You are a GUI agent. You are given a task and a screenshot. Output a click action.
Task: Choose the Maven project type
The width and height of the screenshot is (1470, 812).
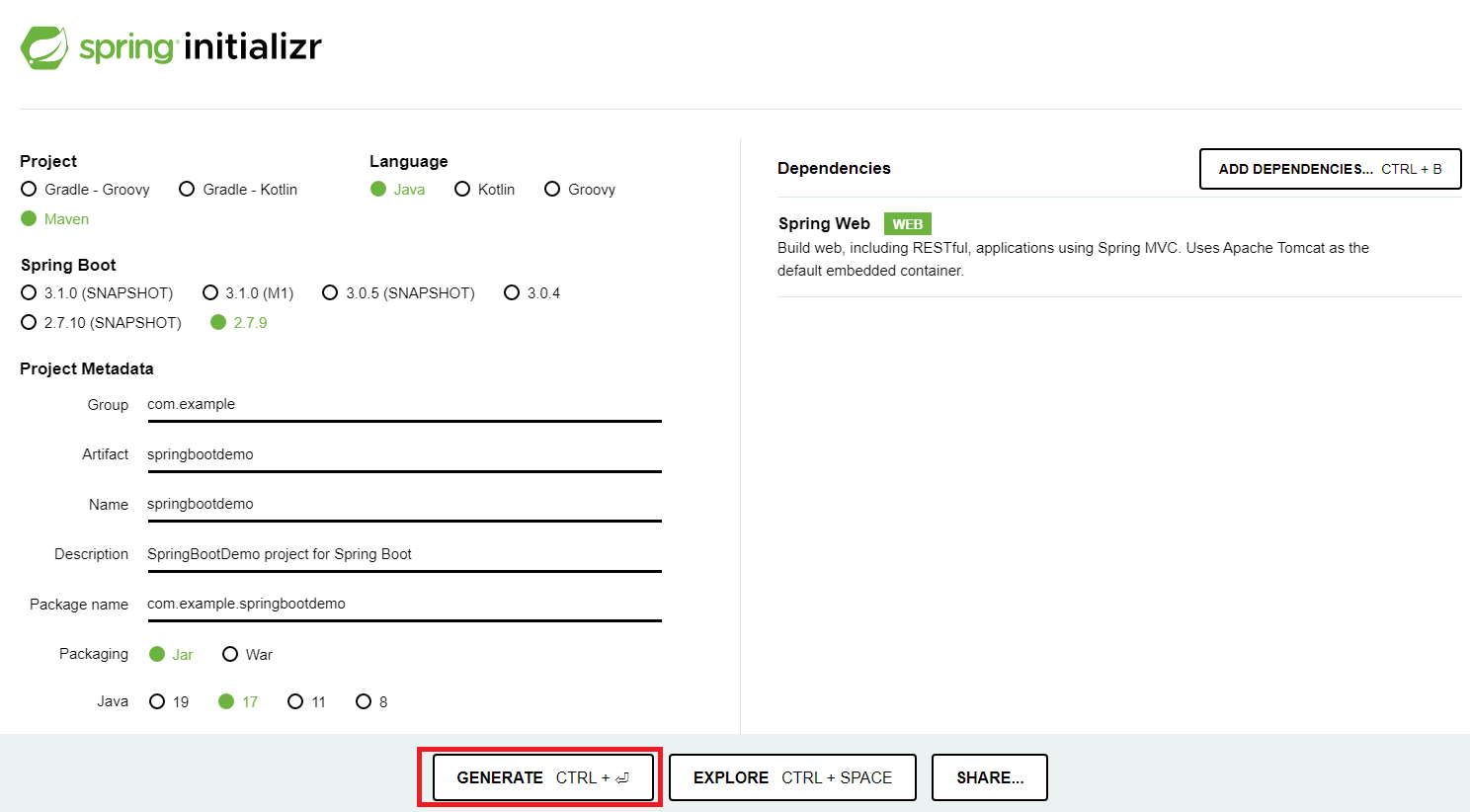(54, 218)
